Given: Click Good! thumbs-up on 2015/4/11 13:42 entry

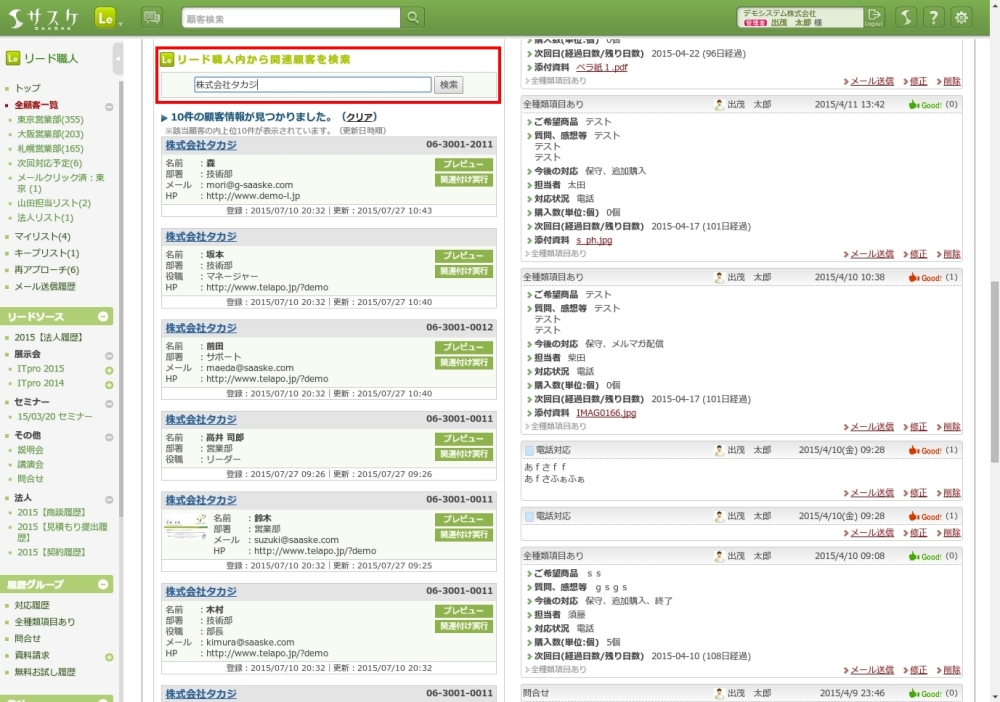Looking at the screenshot, I should coord(925,104).
